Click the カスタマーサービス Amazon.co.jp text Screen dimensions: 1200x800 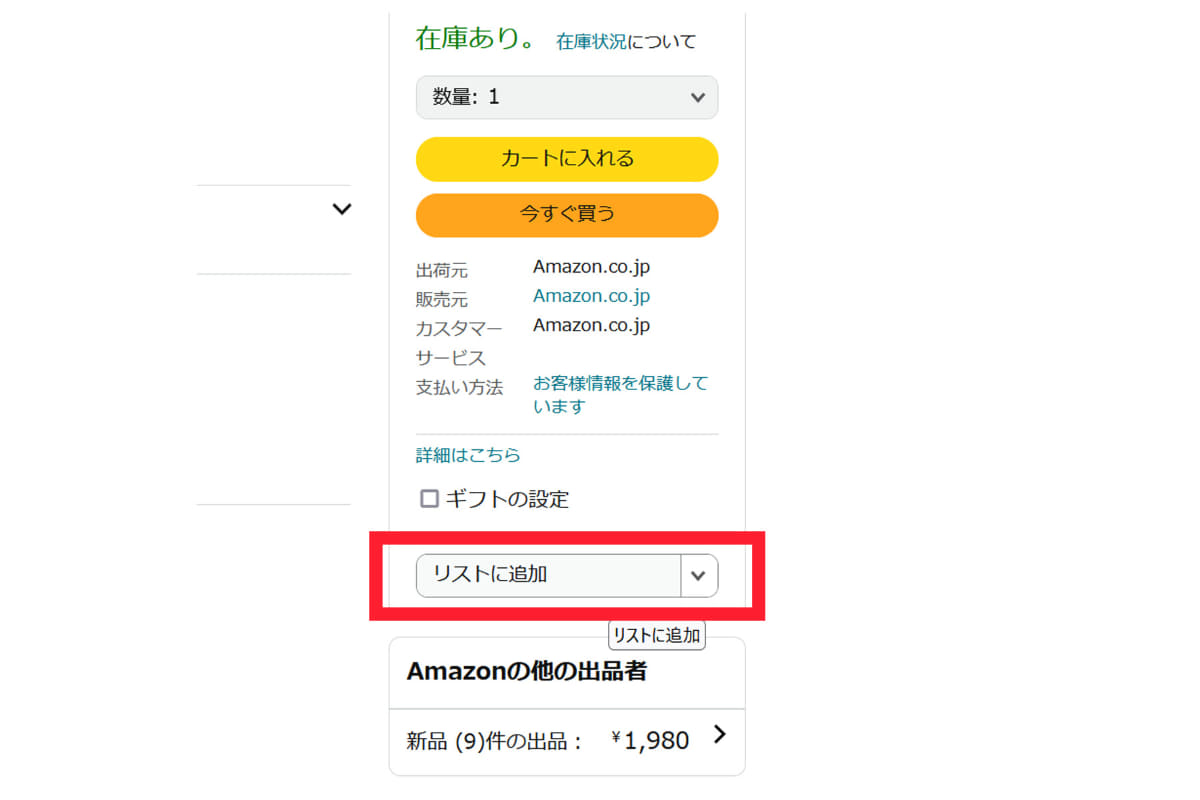[591, 325]
